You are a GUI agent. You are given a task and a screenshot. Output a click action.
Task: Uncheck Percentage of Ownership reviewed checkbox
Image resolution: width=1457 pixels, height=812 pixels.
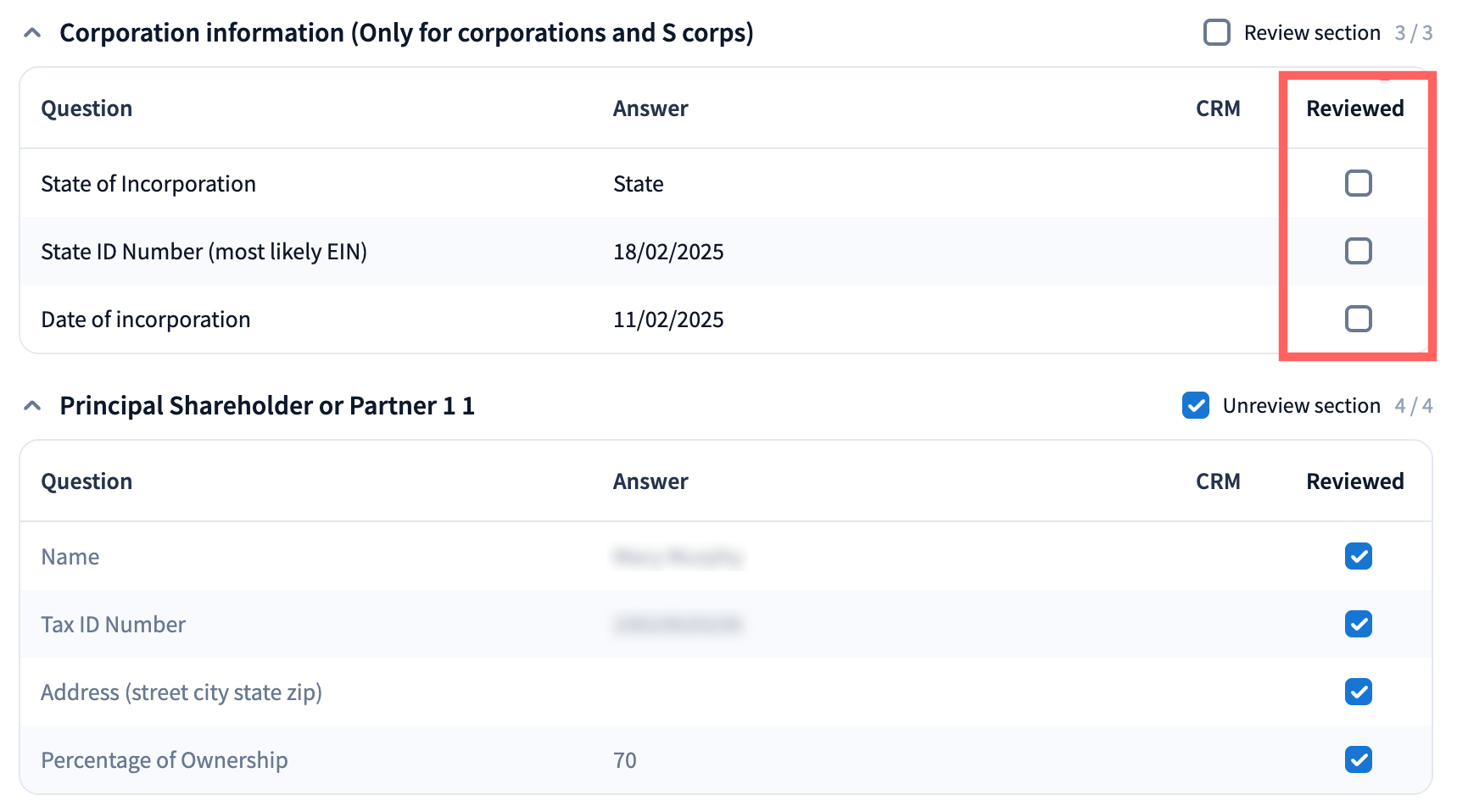(x=1358, y=759)
